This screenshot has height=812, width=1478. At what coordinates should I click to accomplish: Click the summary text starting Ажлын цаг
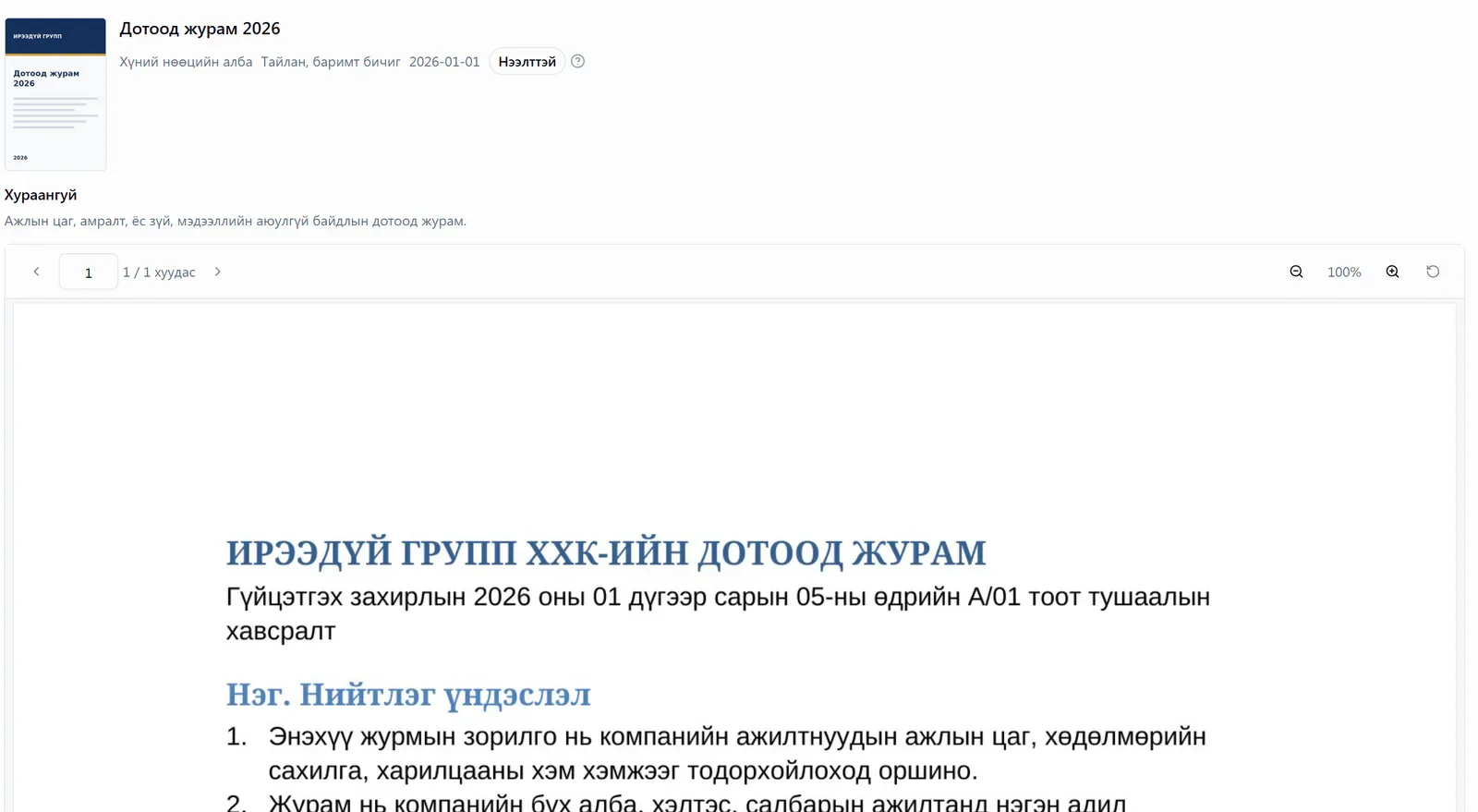[236, 221]
